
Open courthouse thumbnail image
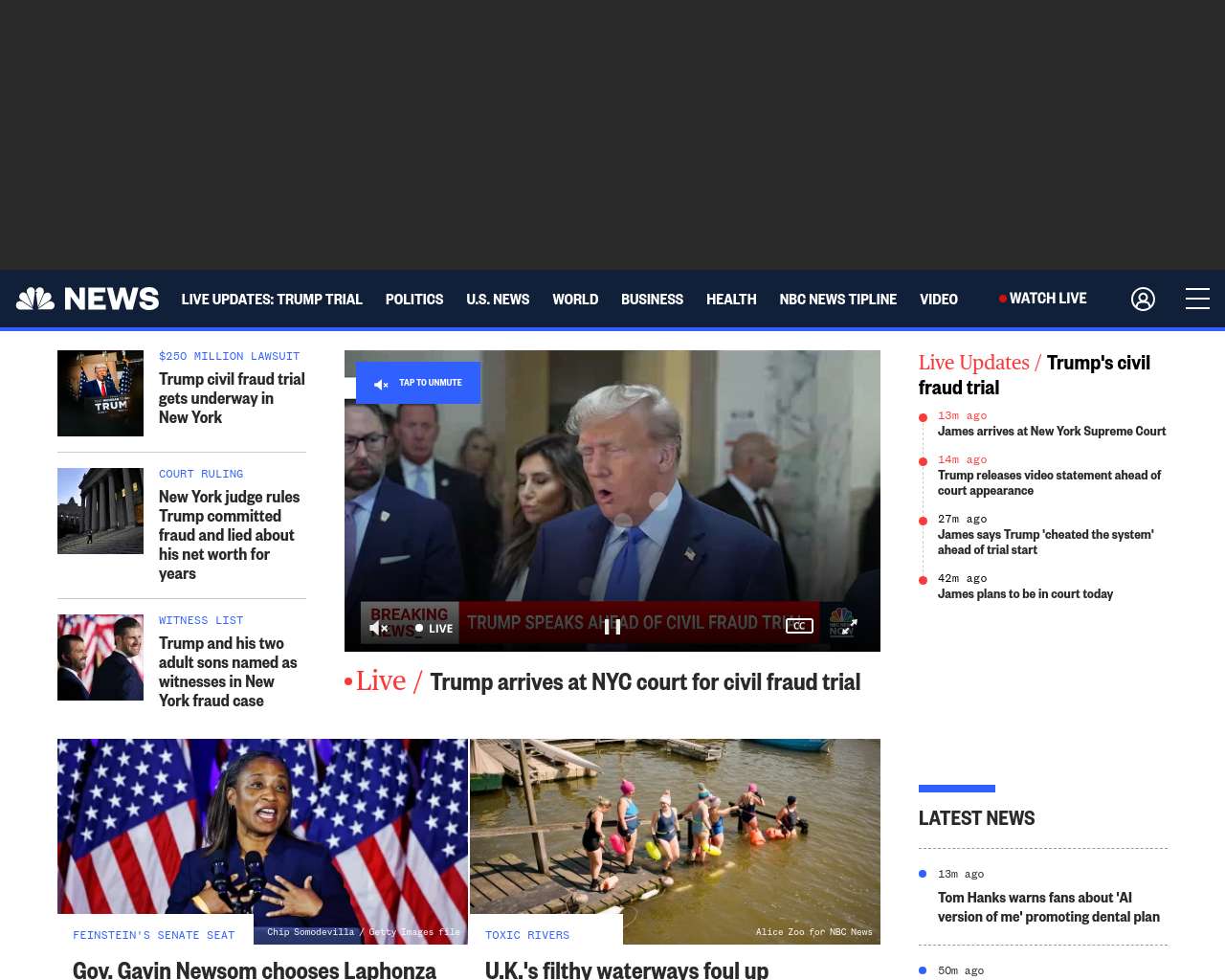pyautogui.click(x=100, y=511)
